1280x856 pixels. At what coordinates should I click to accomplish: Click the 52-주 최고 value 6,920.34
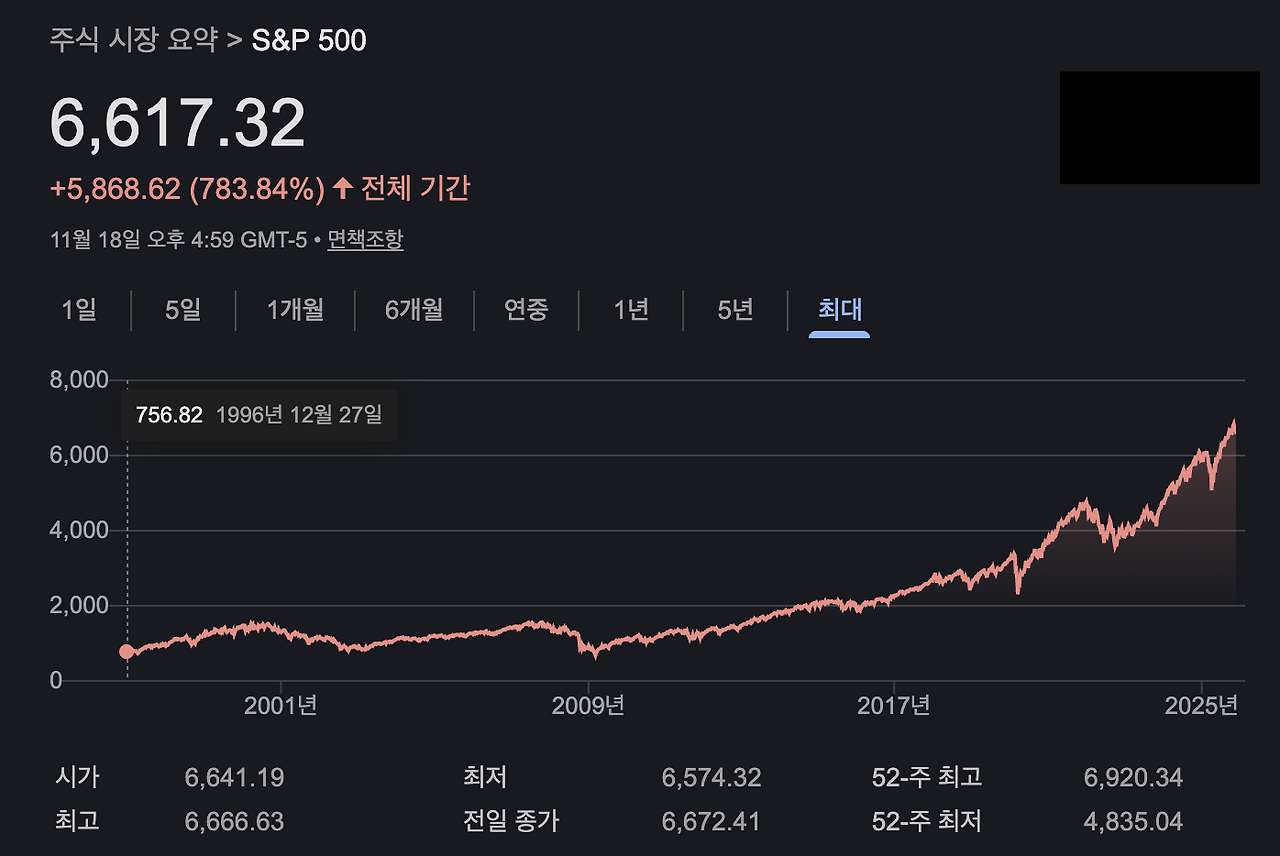(1131, 776)
